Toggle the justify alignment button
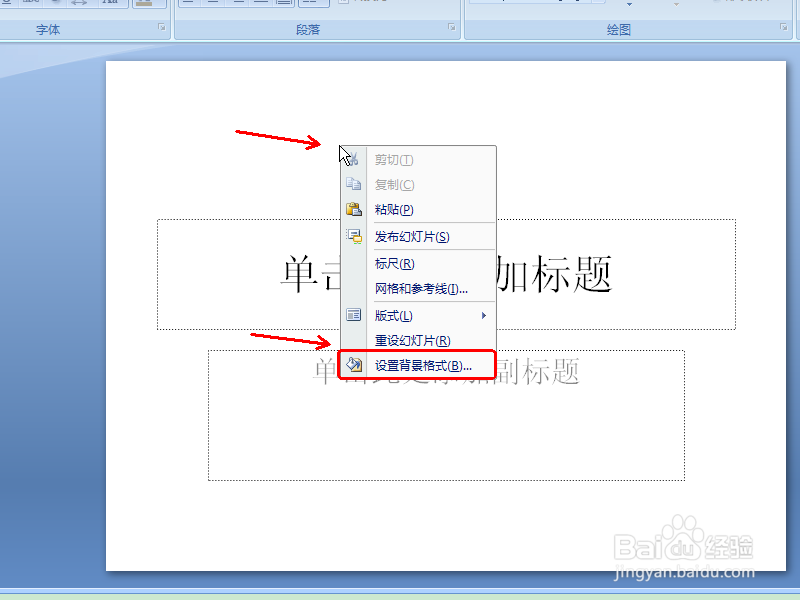The height and width of the screenshot is (600, 800). click(x=262, y=3)
